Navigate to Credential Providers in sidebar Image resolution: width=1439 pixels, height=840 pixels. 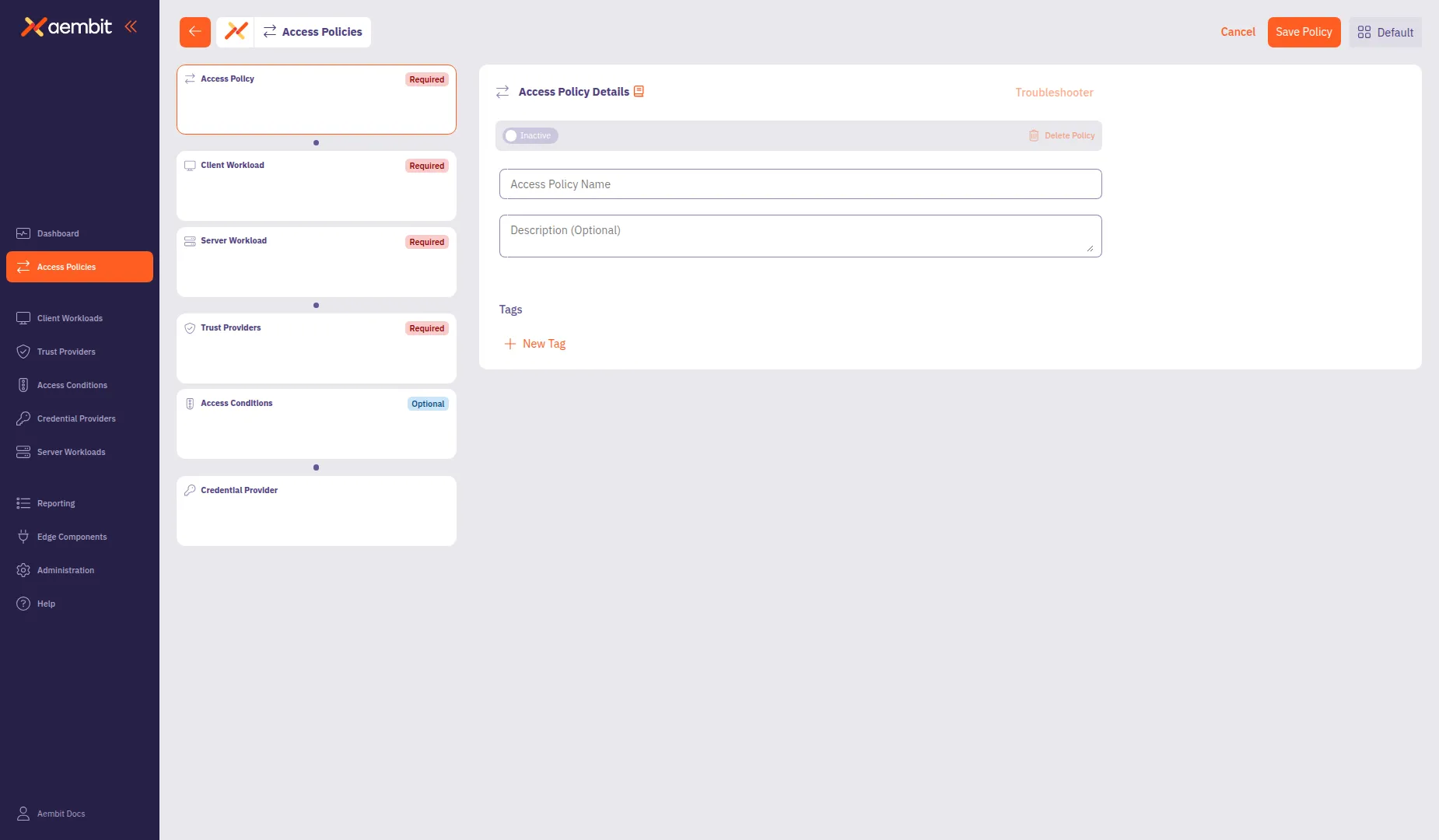(75, 418)
